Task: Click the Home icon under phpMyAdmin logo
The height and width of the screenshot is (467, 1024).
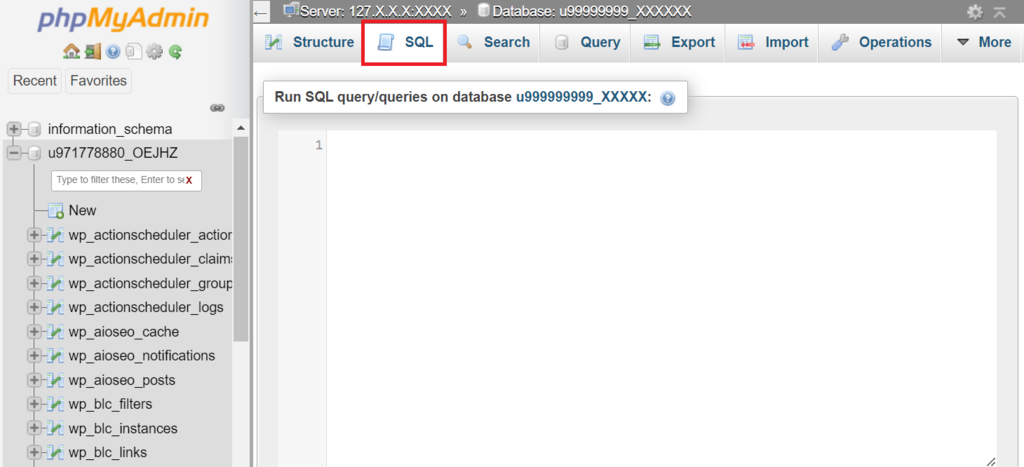Action: click(x=71, y=51)
